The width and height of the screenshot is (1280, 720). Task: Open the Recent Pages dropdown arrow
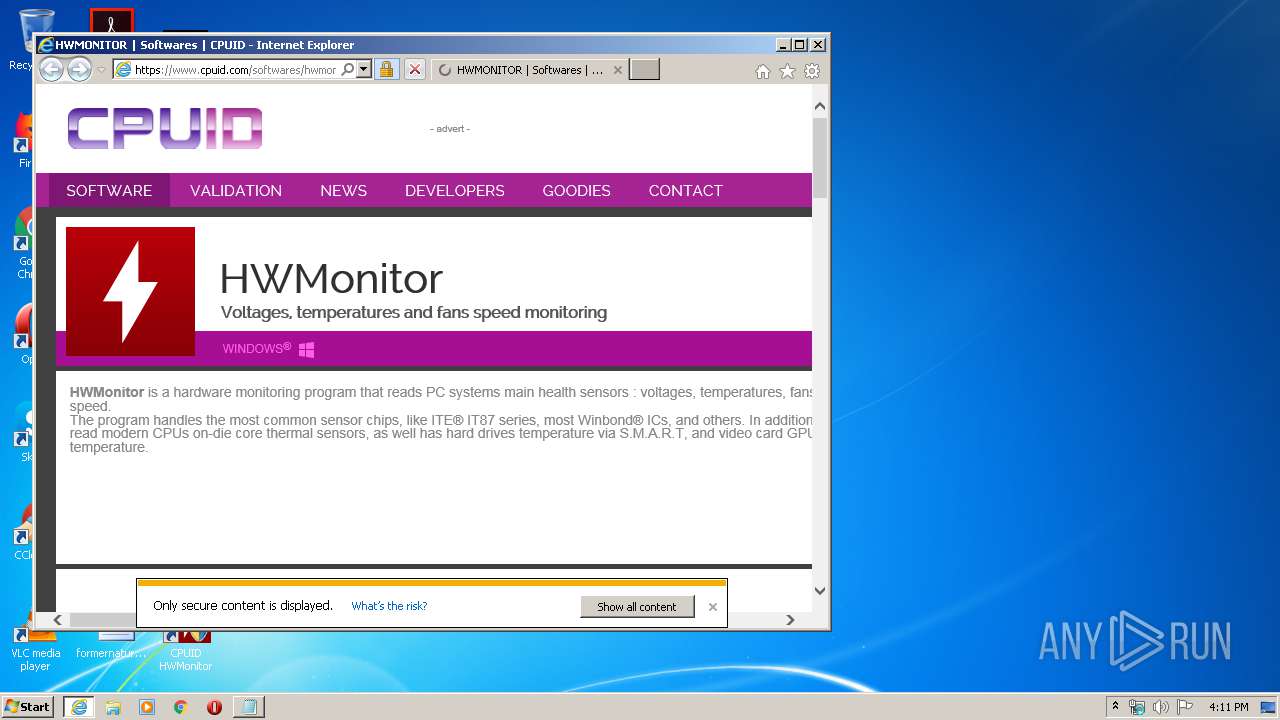click(x=101, y=70)
